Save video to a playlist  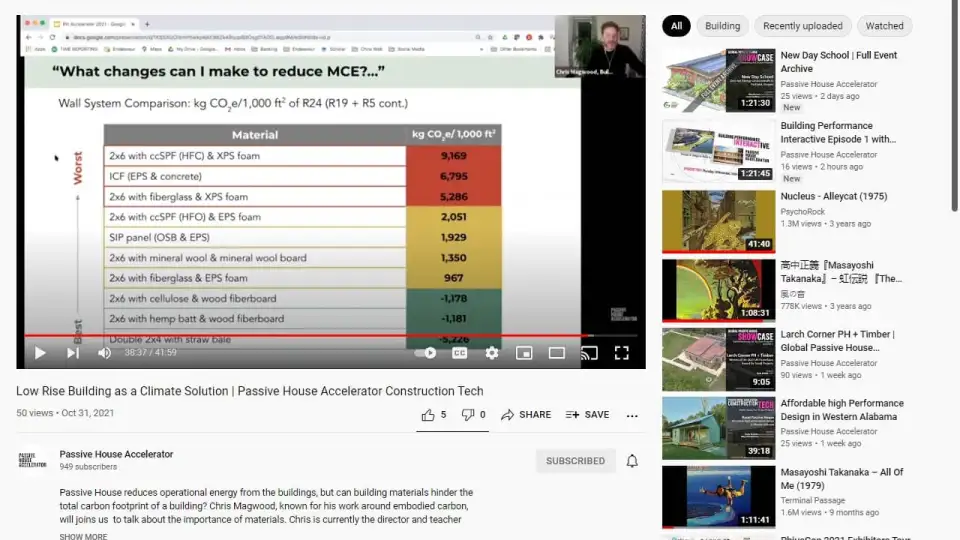(587, 415)
